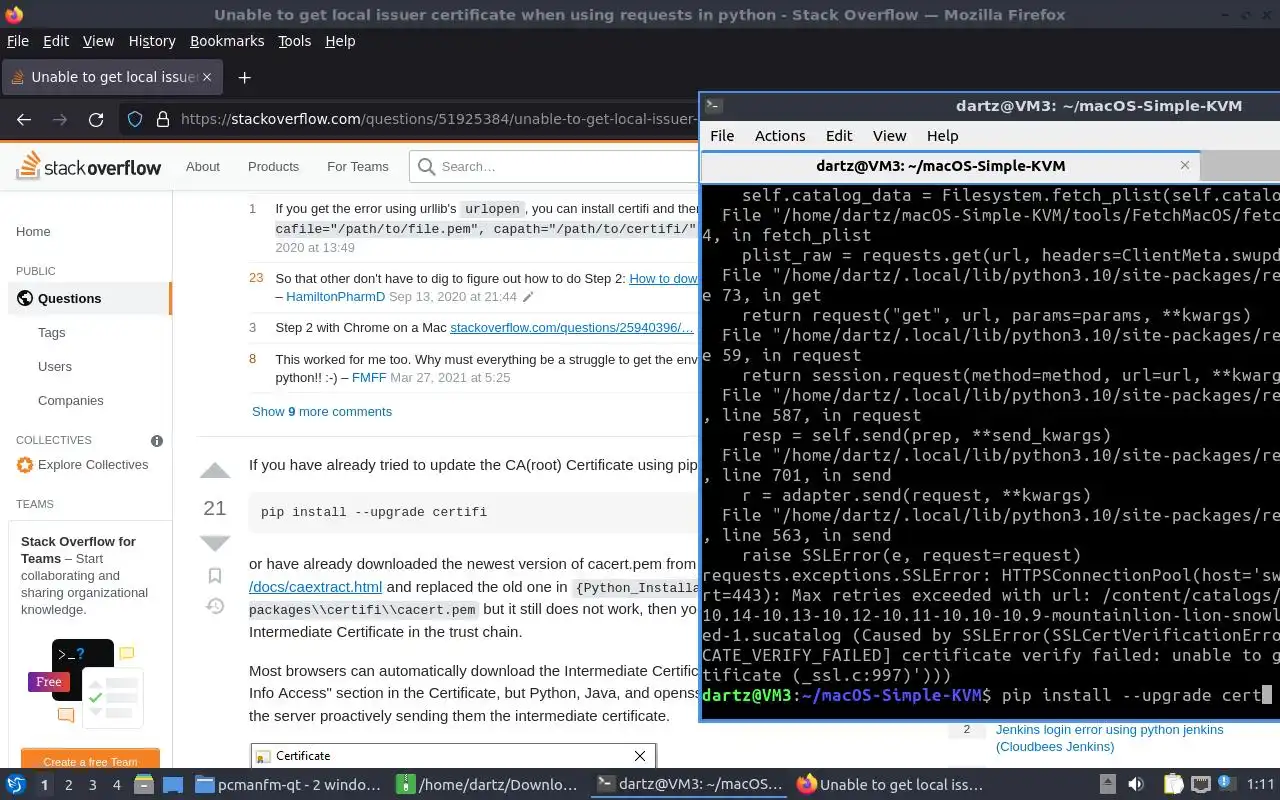Viewport: 1280px width, 800px height.
Task: Open the LXQt start menu icon
Action: (16, 785)
